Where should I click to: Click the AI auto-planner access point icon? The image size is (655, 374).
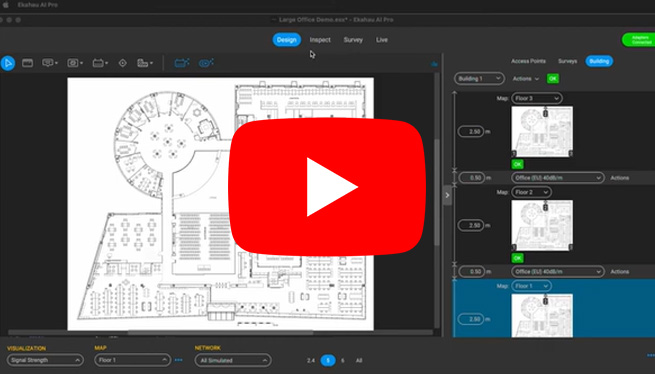182,63
